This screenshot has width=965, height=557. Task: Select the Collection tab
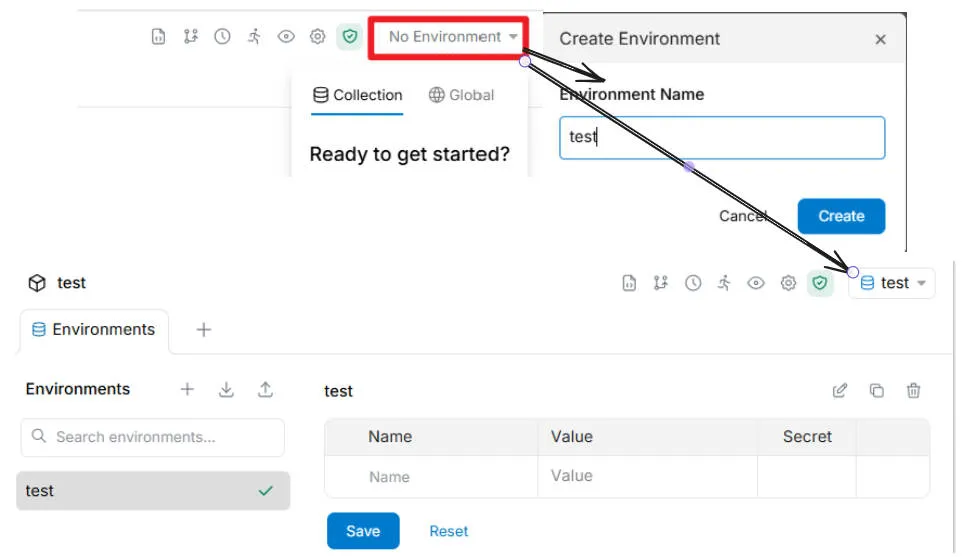coord(357,95)
